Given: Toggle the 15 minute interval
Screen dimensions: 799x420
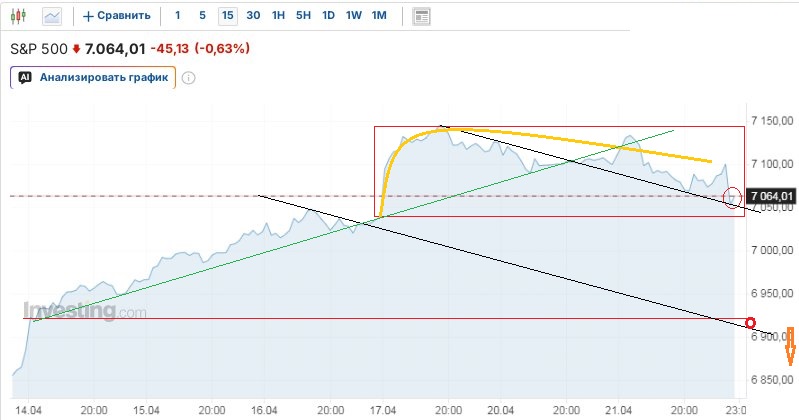Looking at the screenshot, I should [228, 16].
